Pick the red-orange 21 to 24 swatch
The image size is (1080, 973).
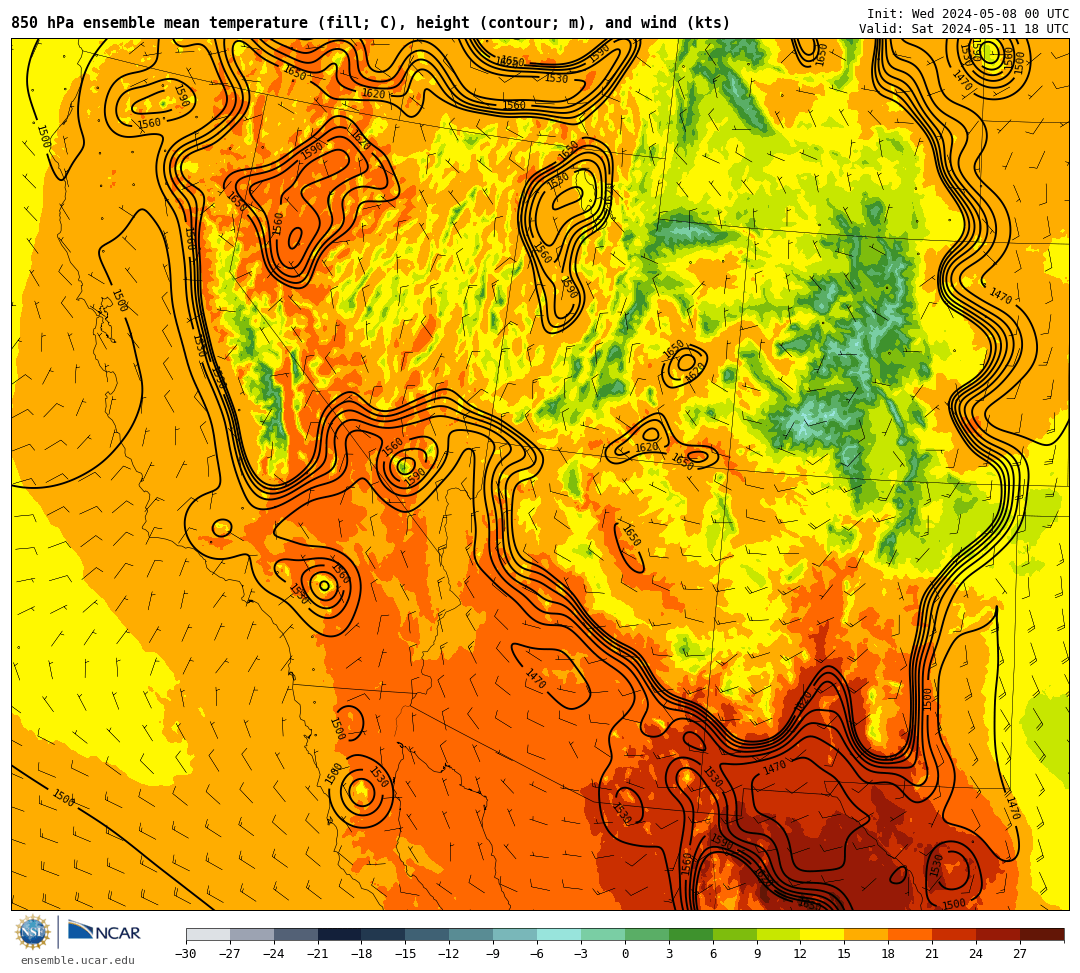click(x=955, y=934)
